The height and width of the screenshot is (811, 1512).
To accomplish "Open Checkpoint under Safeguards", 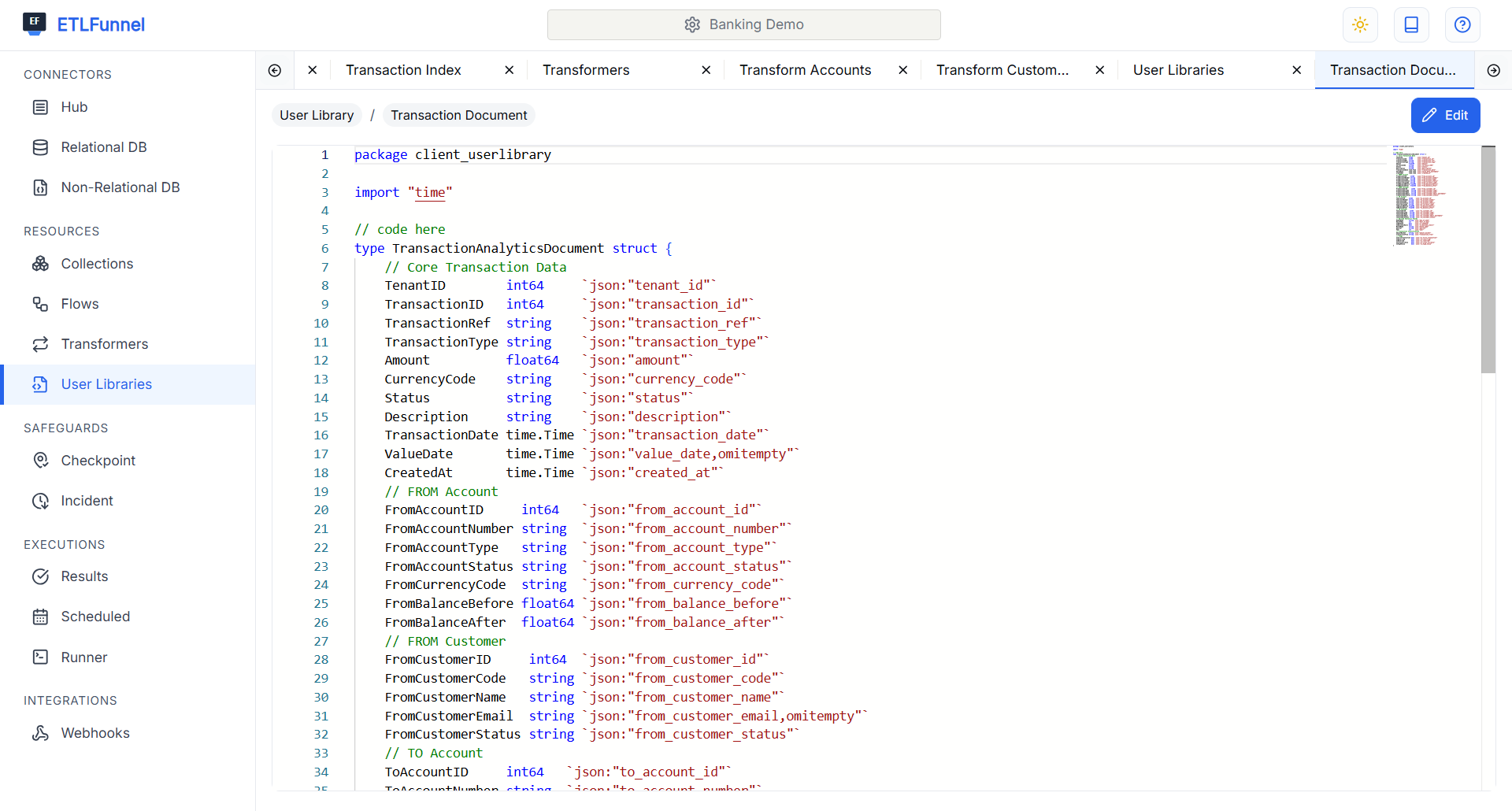I will tap(98, 460).
